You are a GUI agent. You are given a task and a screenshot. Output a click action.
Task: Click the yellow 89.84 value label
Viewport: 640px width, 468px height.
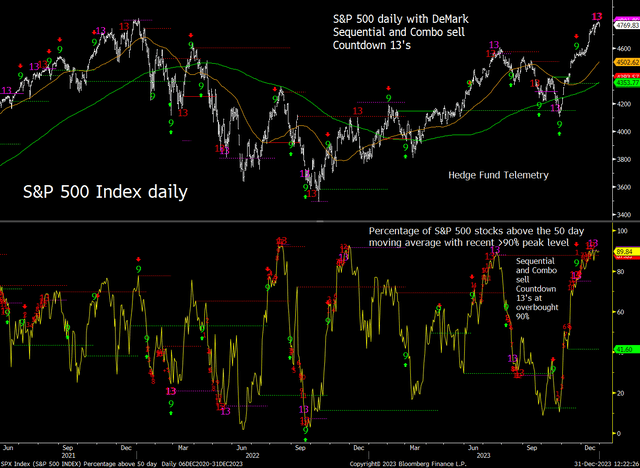coord(627,253)
